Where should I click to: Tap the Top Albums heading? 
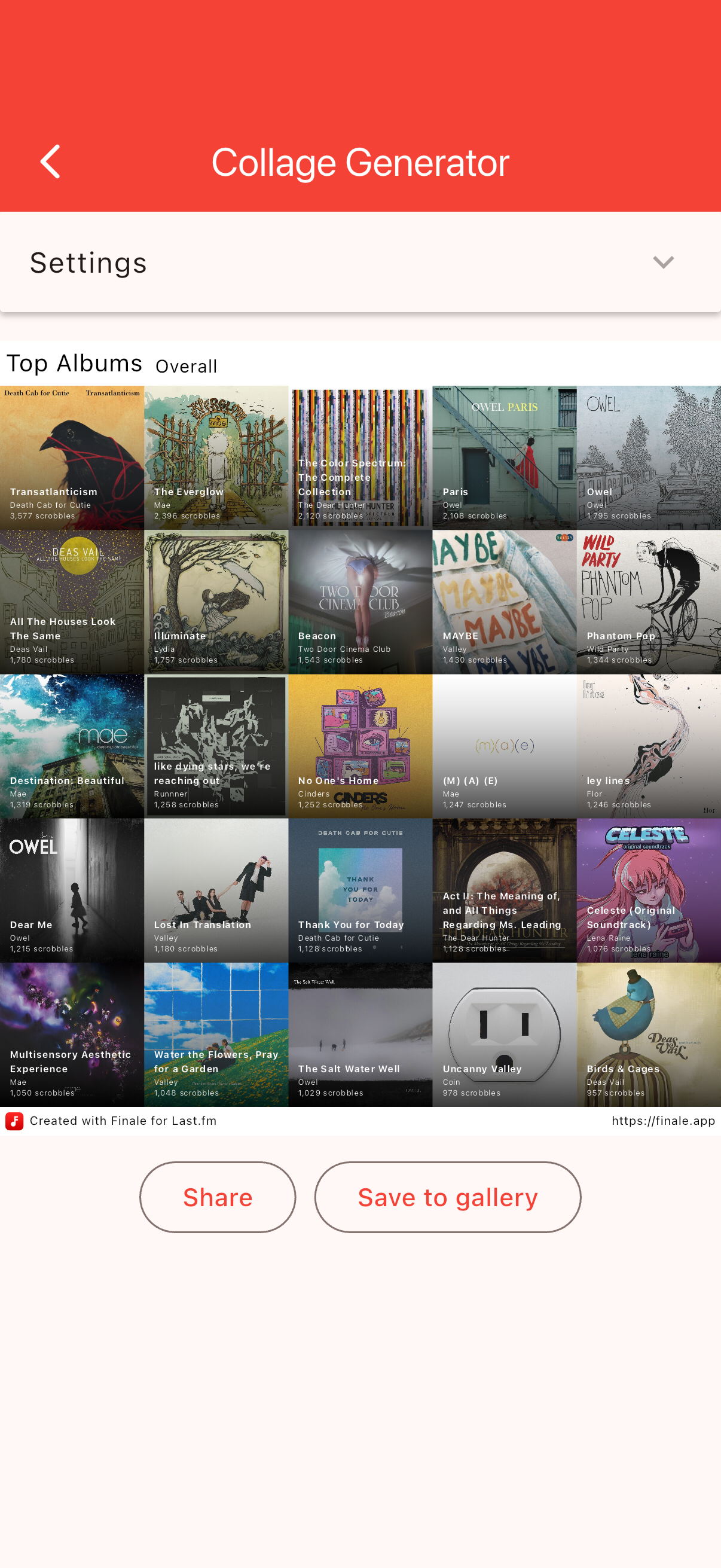pos(74,364)
